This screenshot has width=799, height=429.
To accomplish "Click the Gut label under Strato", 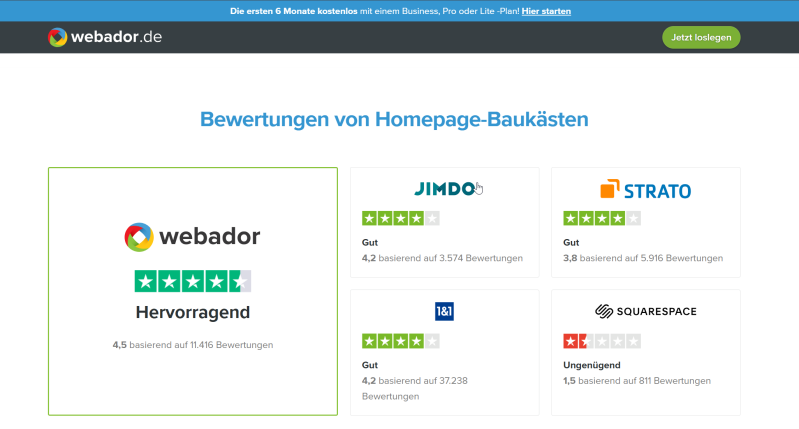I will point(571,243).
